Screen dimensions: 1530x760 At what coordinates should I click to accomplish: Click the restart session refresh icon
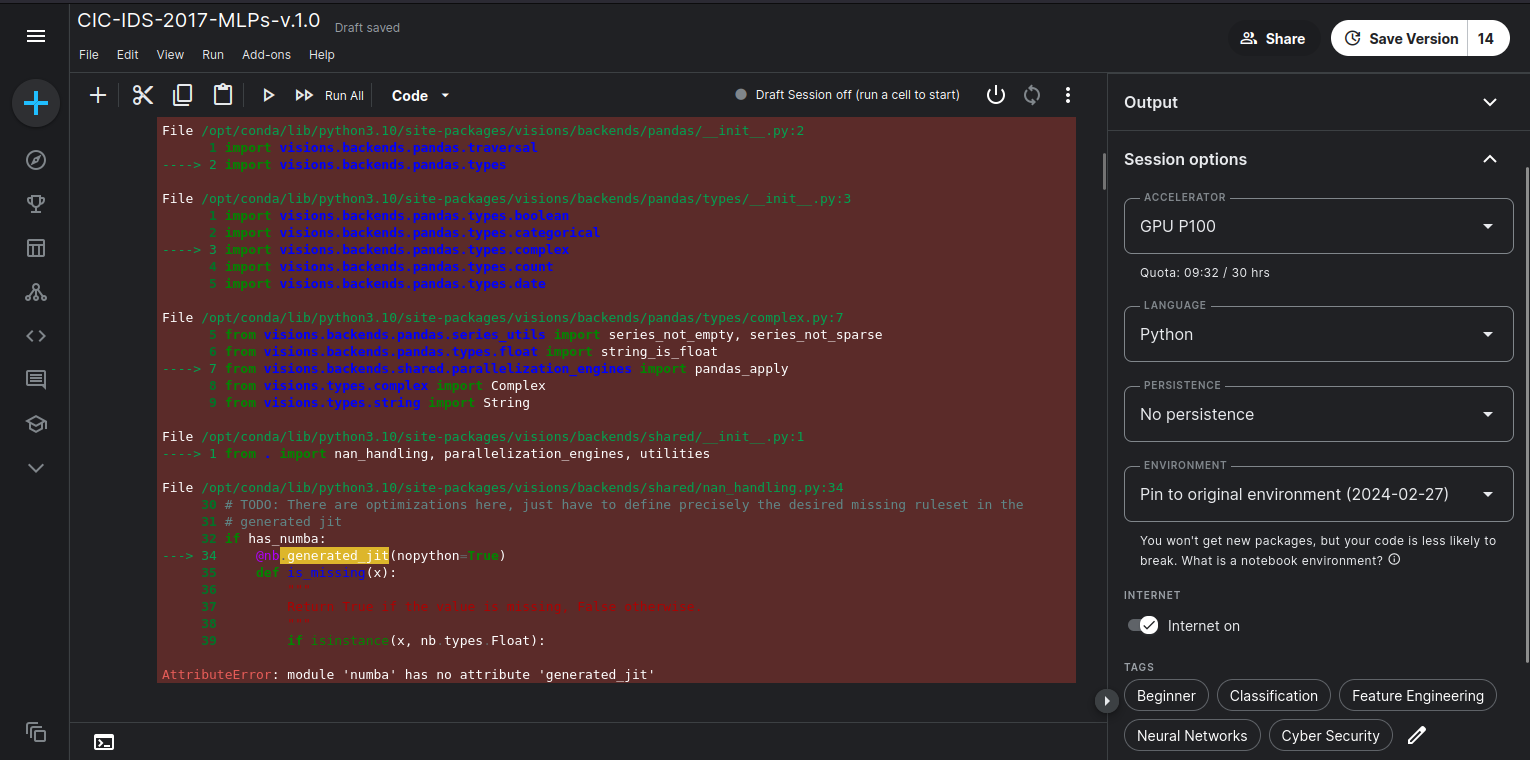1032,95
